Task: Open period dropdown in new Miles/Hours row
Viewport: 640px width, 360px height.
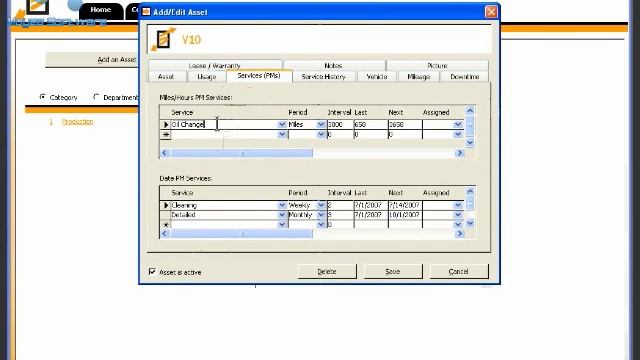Action: click(321, 134)
